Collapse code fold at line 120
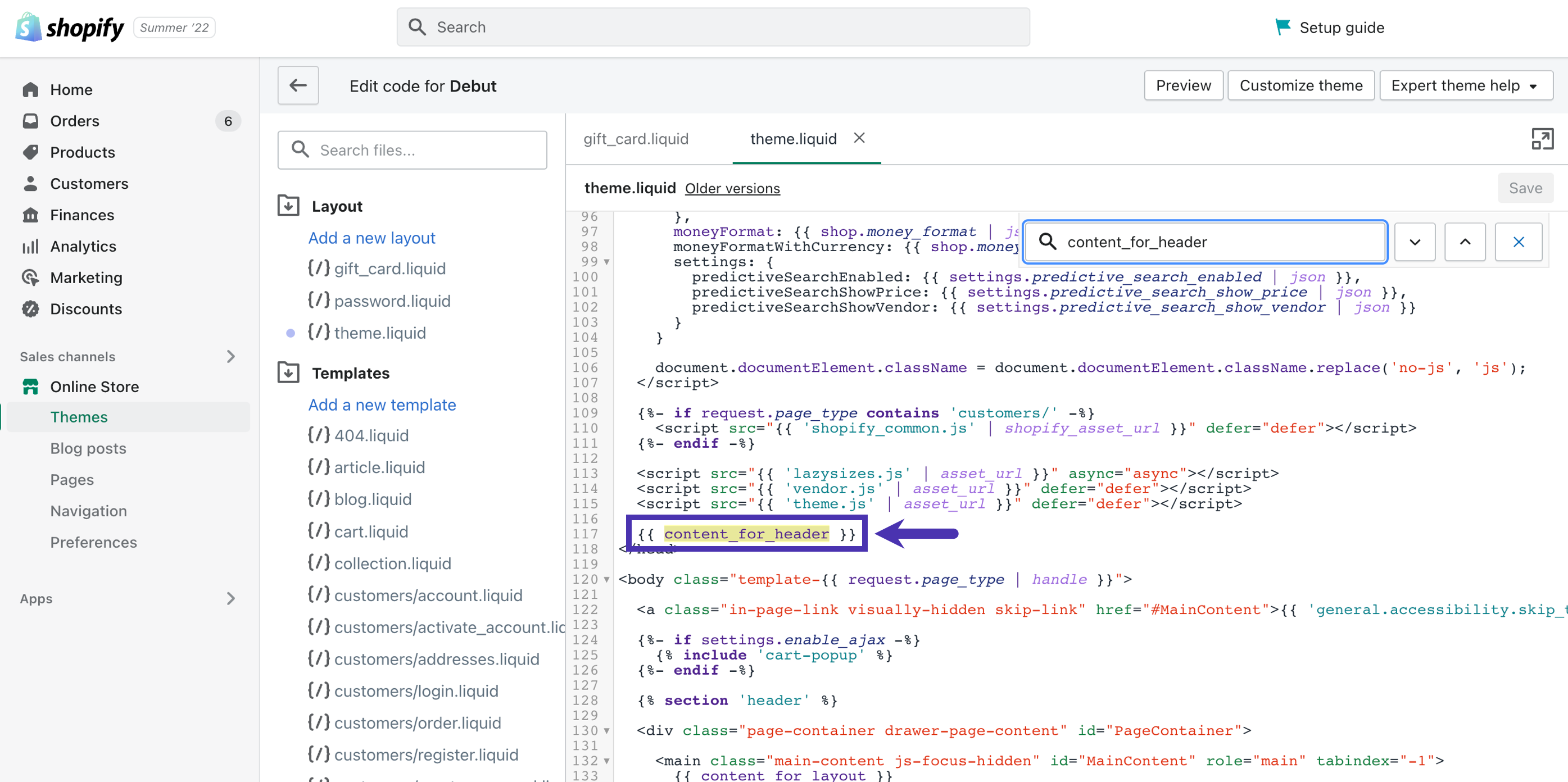 coord(607,579)
